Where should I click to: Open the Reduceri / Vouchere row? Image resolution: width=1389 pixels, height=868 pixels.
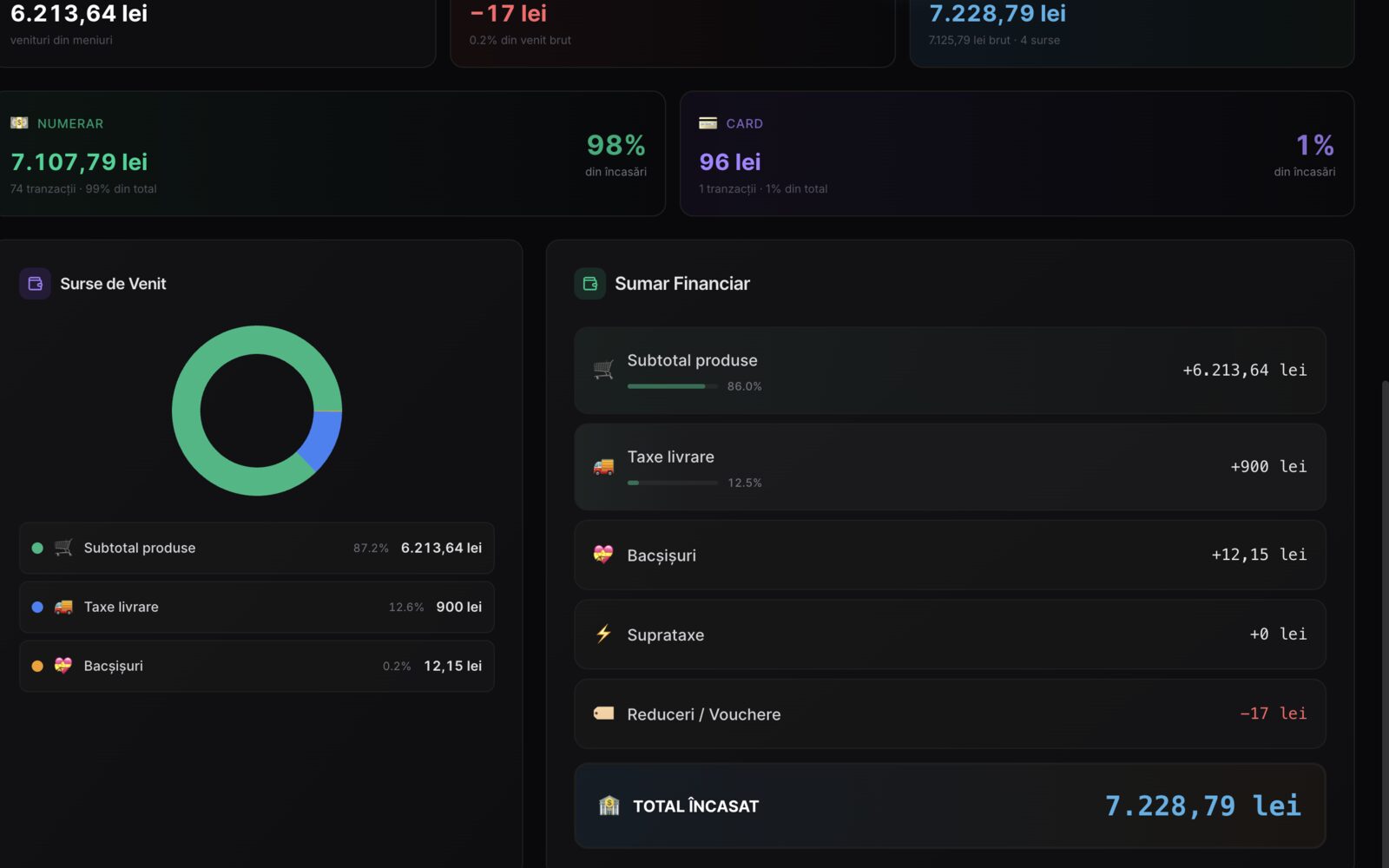[x=950, y=713]
